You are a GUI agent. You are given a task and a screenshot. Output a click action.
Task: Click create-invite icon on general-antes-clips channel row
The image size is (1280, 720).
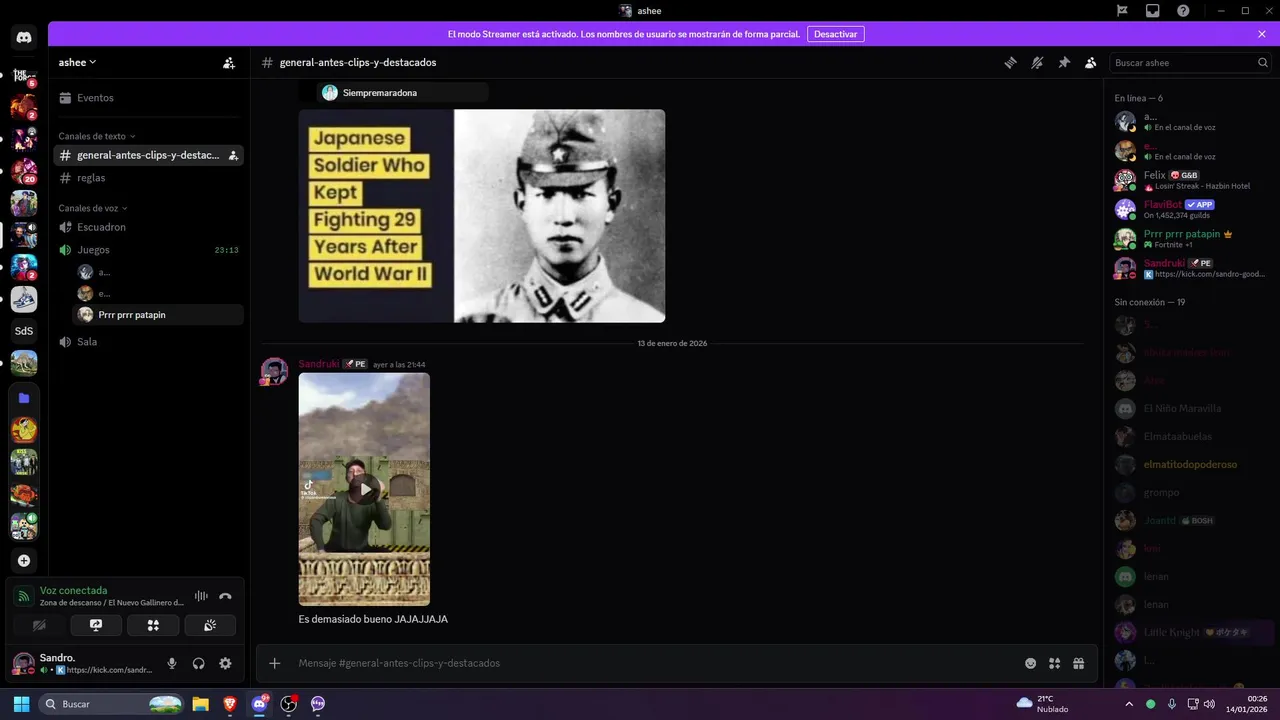[x=233, y=155]
